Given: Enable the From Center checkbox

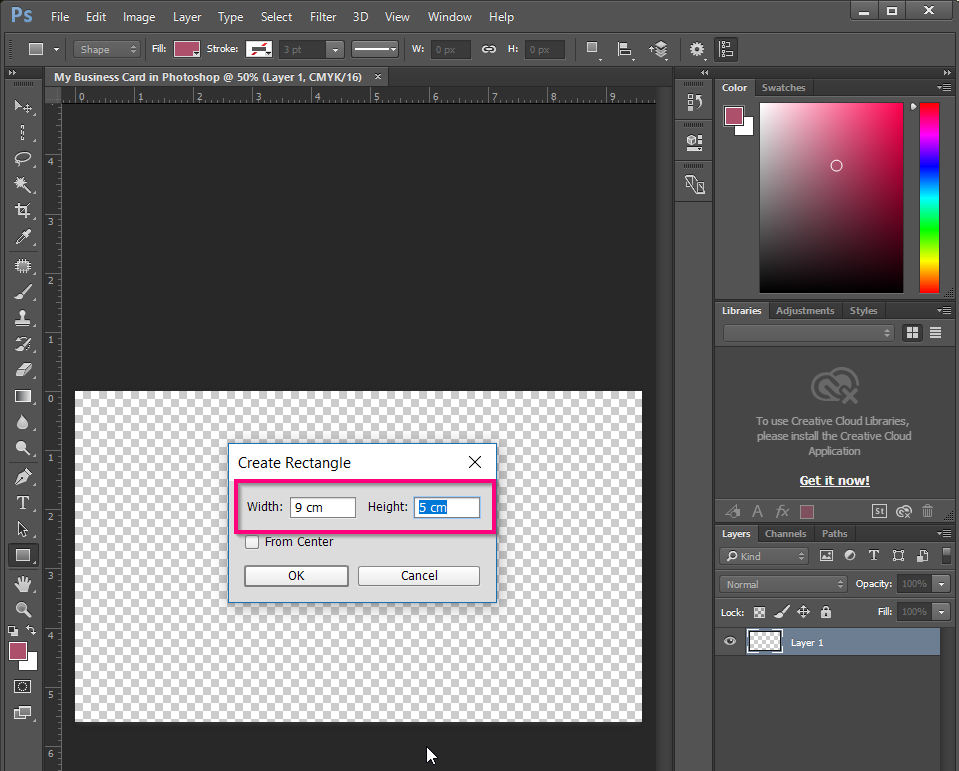Looking at the screenshot, I should (252, 542).
